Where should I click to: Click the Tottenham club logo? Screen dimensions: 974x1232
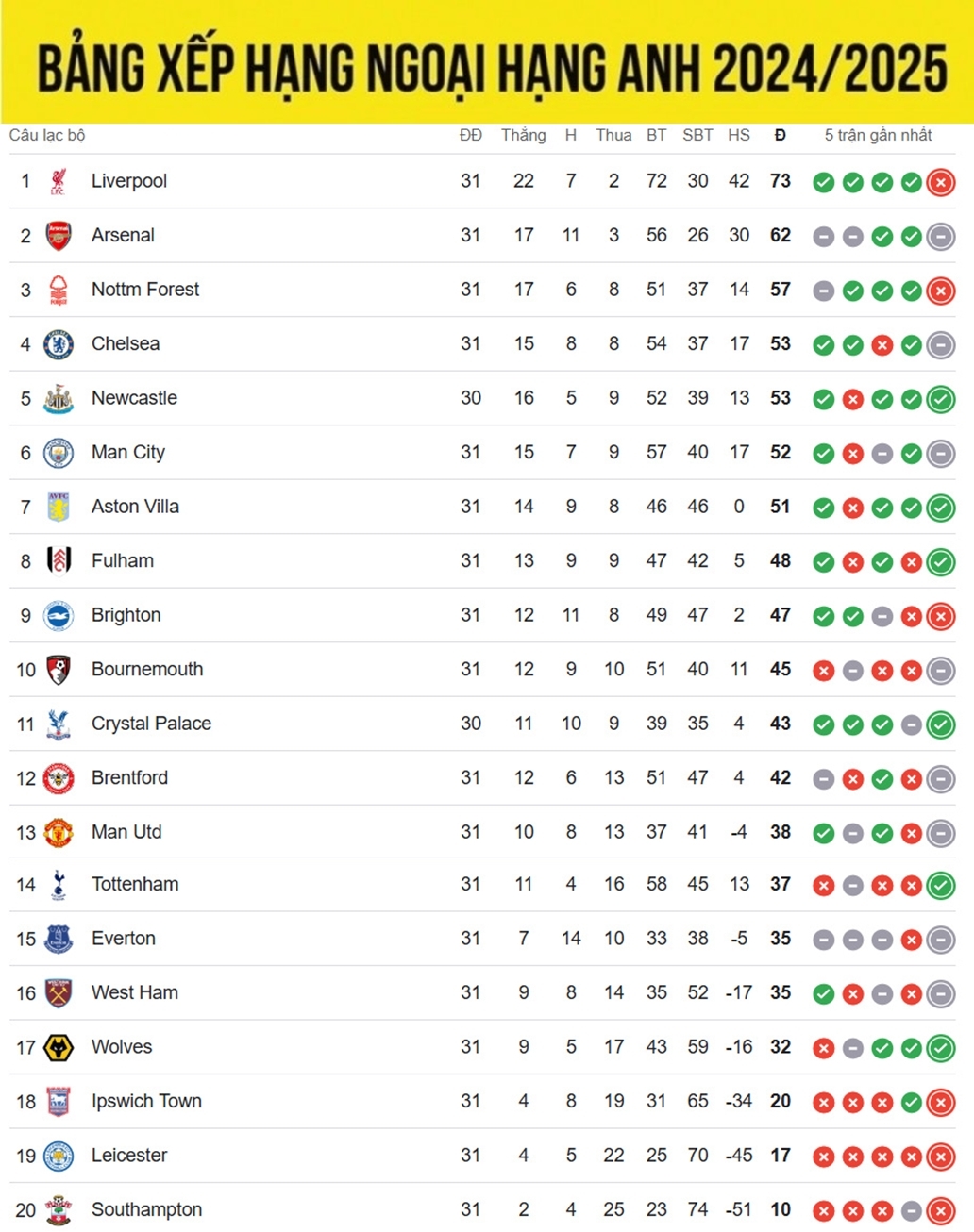[59, 885]
